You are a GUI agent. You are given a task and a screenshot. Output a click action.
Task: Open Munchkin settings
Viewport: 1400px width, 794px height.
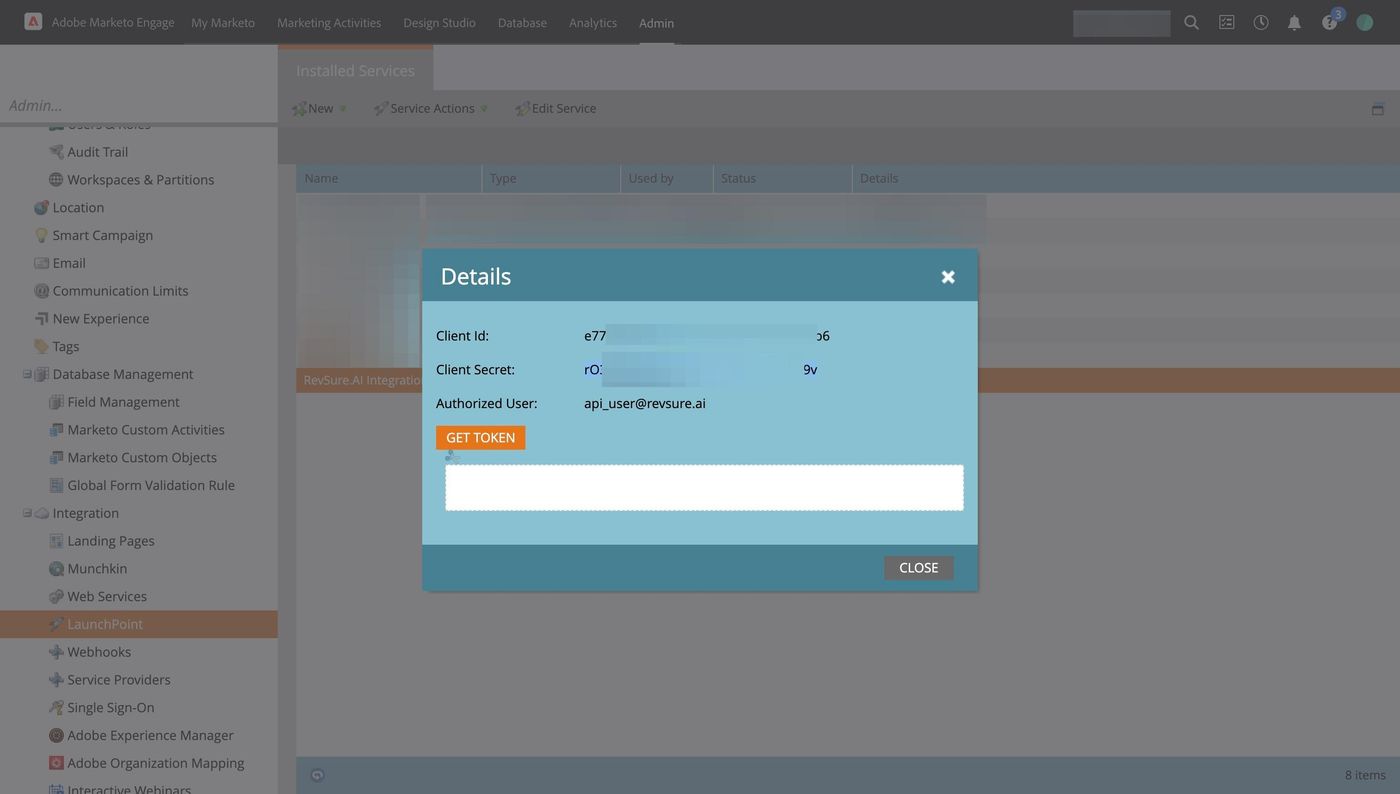[96, 569]
